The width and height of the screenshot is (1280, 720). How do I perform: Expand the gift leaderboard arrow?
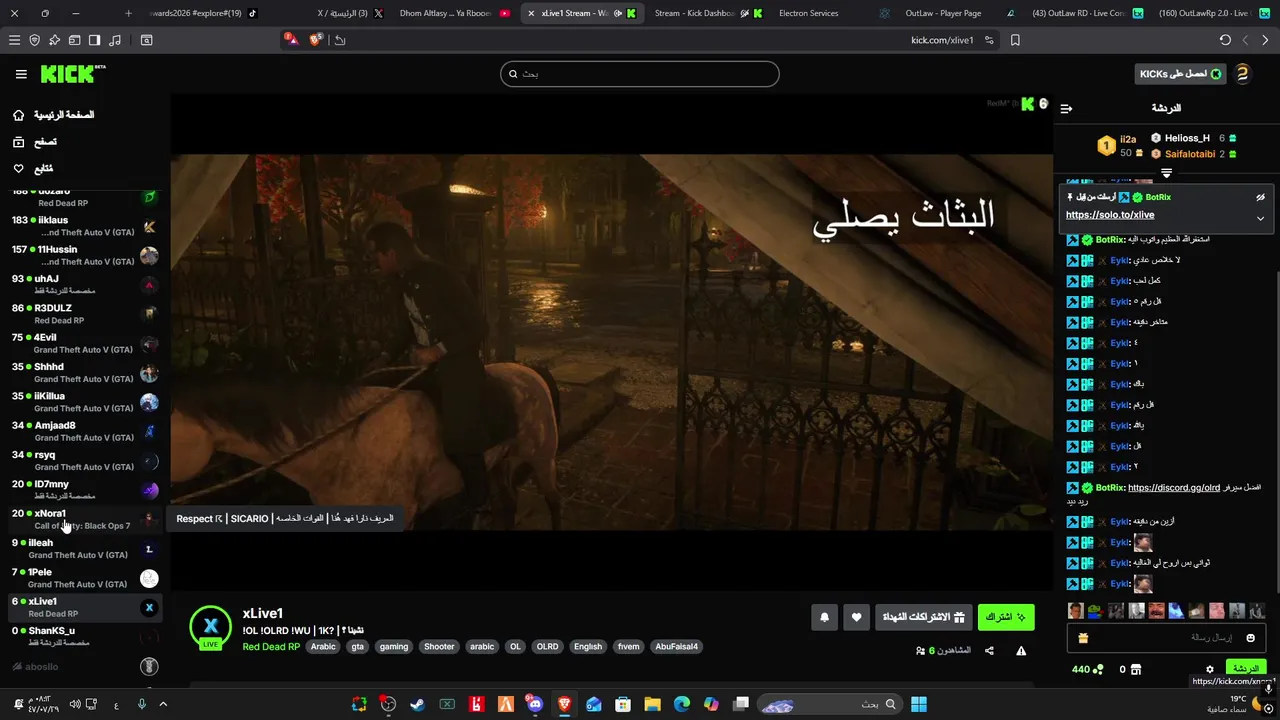click(x=1166, y=173)
